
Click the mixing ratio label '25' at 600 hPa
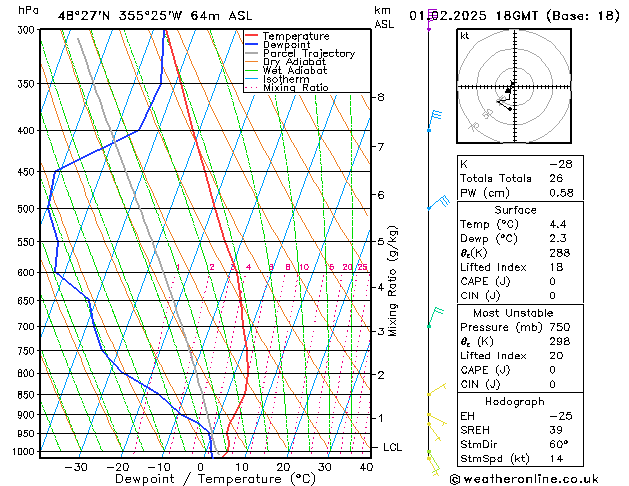362,267
